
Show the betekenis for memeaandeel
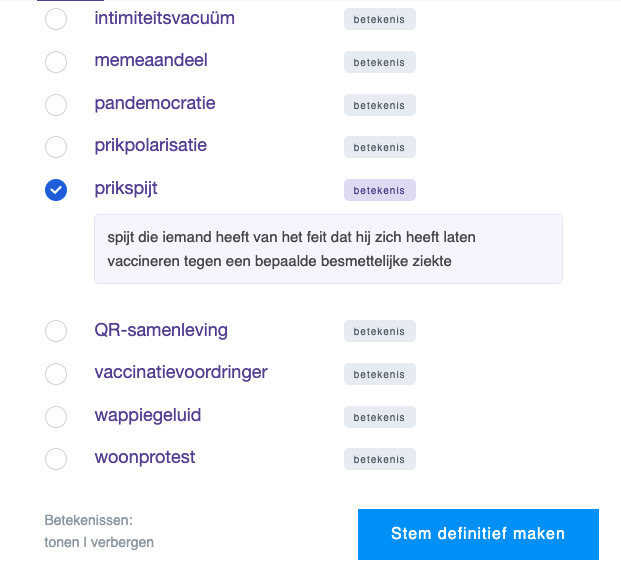coord(379,62)
